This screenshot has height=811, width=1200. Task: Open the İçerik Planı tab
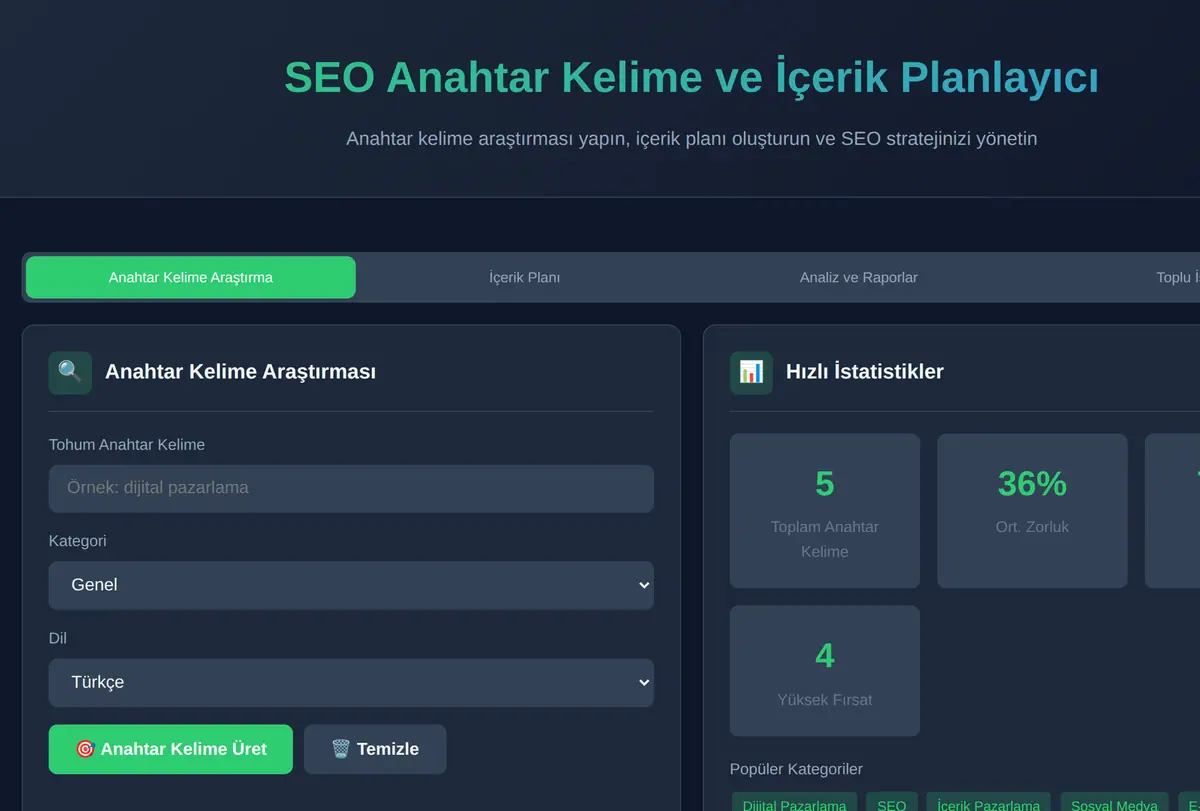(x=524, y=277)
